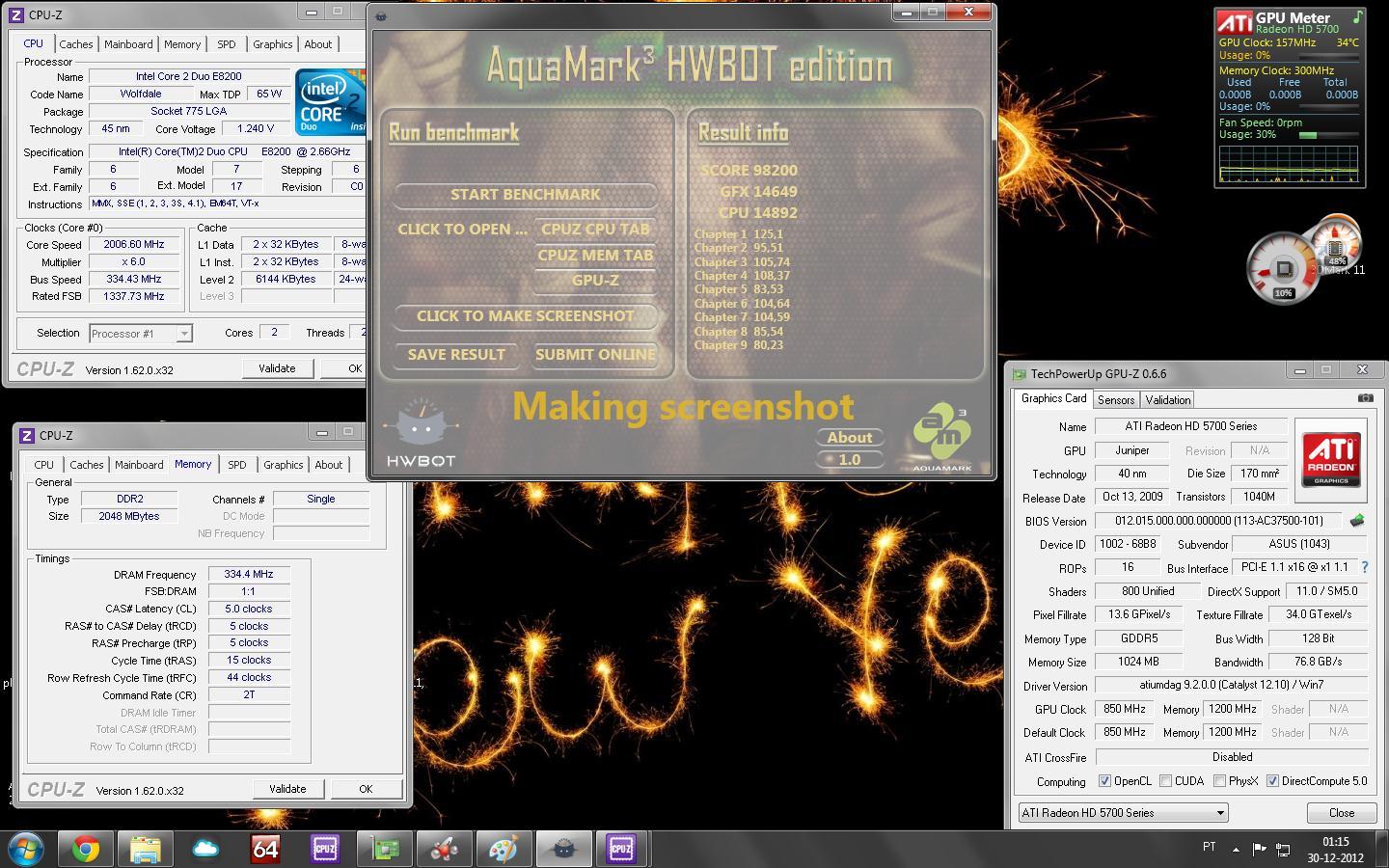
Task: Click the Name field showing Intel Core 2 Duo E8200
Action: pos(189,77)
